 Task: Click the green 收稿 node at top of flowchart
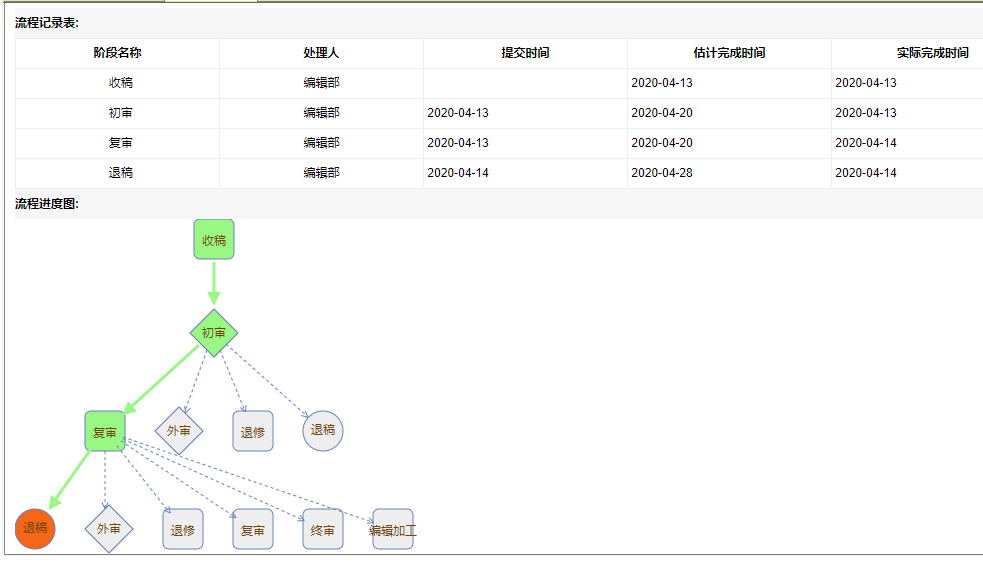[x=214, y=240]
